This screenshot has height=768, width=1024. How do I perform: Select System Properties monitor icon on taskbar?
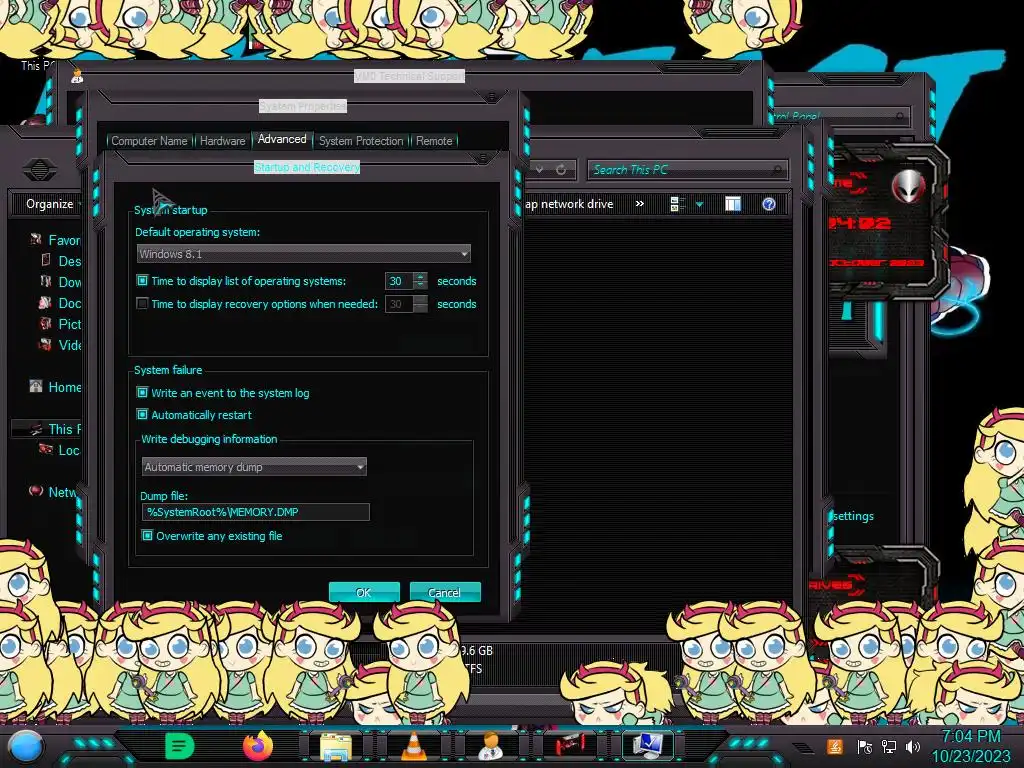pyautogui.click(x=648, y=745)
